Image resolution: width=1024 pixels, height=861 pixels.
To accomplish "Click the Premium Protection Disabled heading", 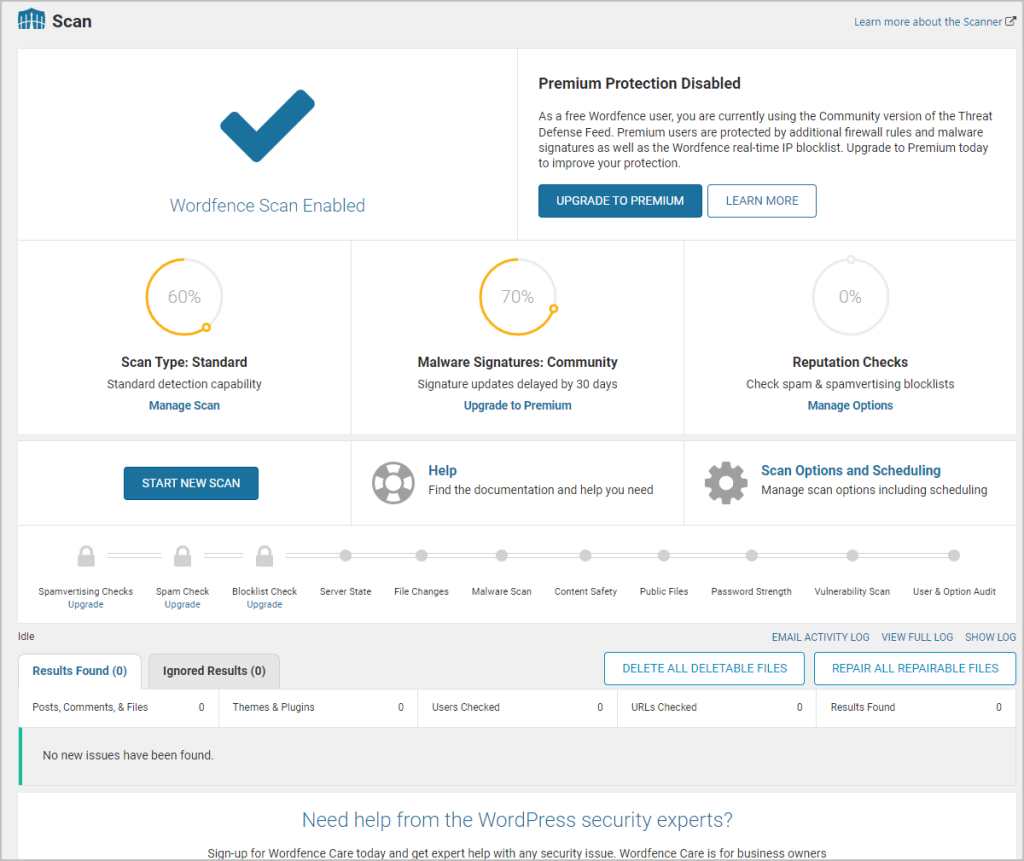I will [639, 84].
